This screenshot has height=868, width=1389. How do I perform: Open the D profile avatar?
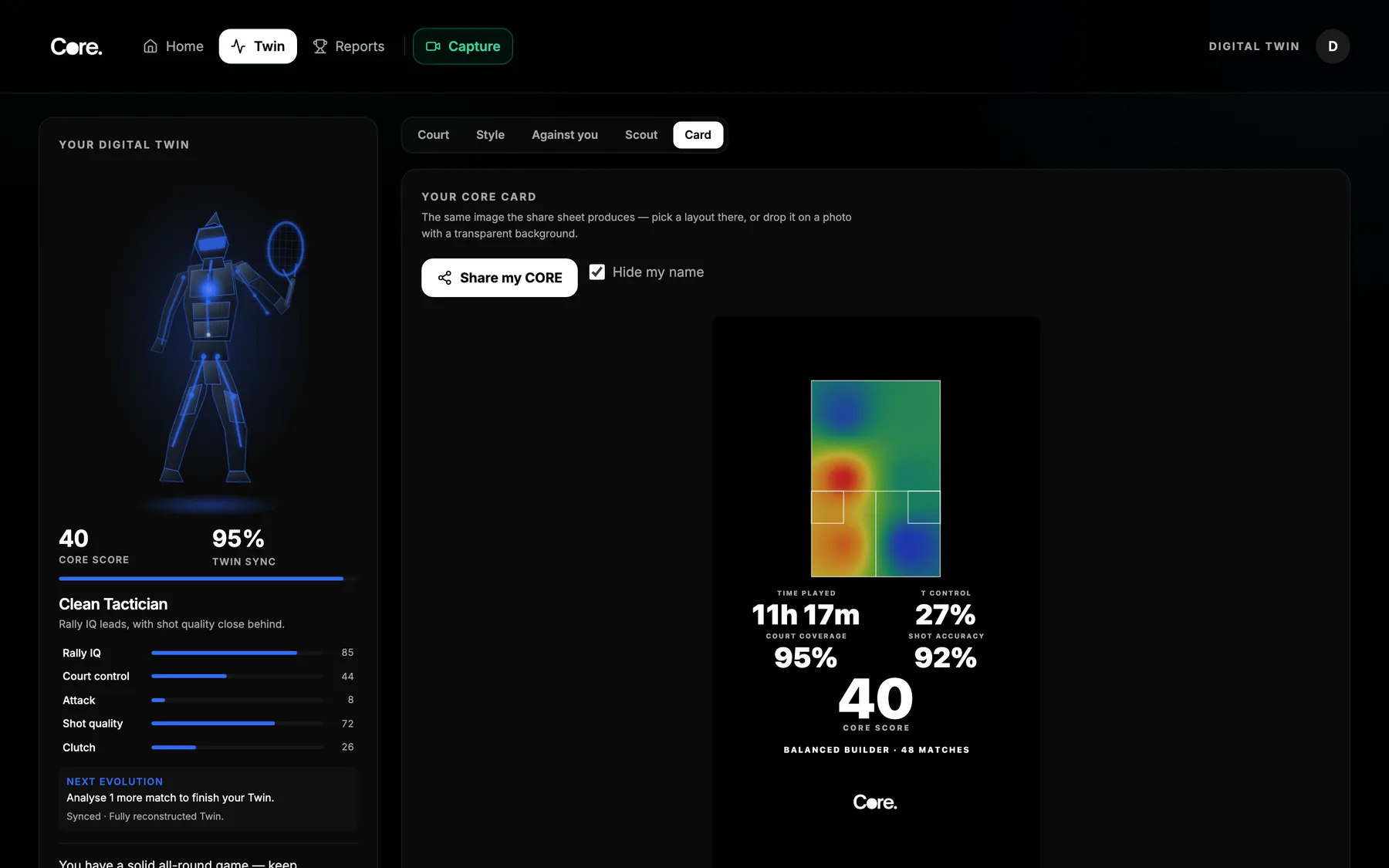tap(1333, 46)
